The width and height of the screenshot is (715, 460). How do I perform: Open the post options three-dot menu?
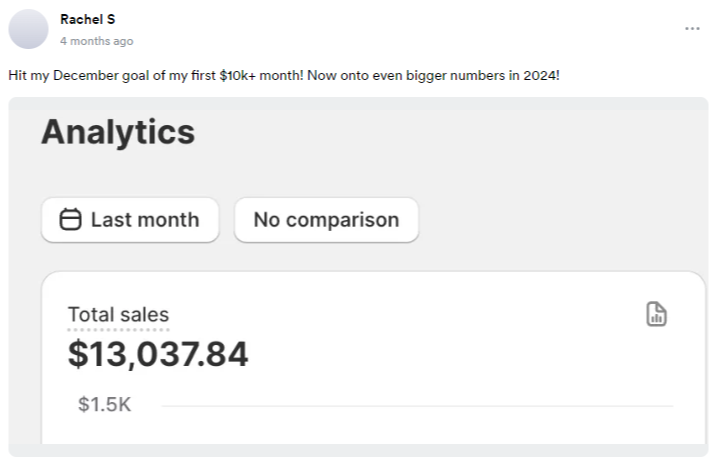(692, 29)
